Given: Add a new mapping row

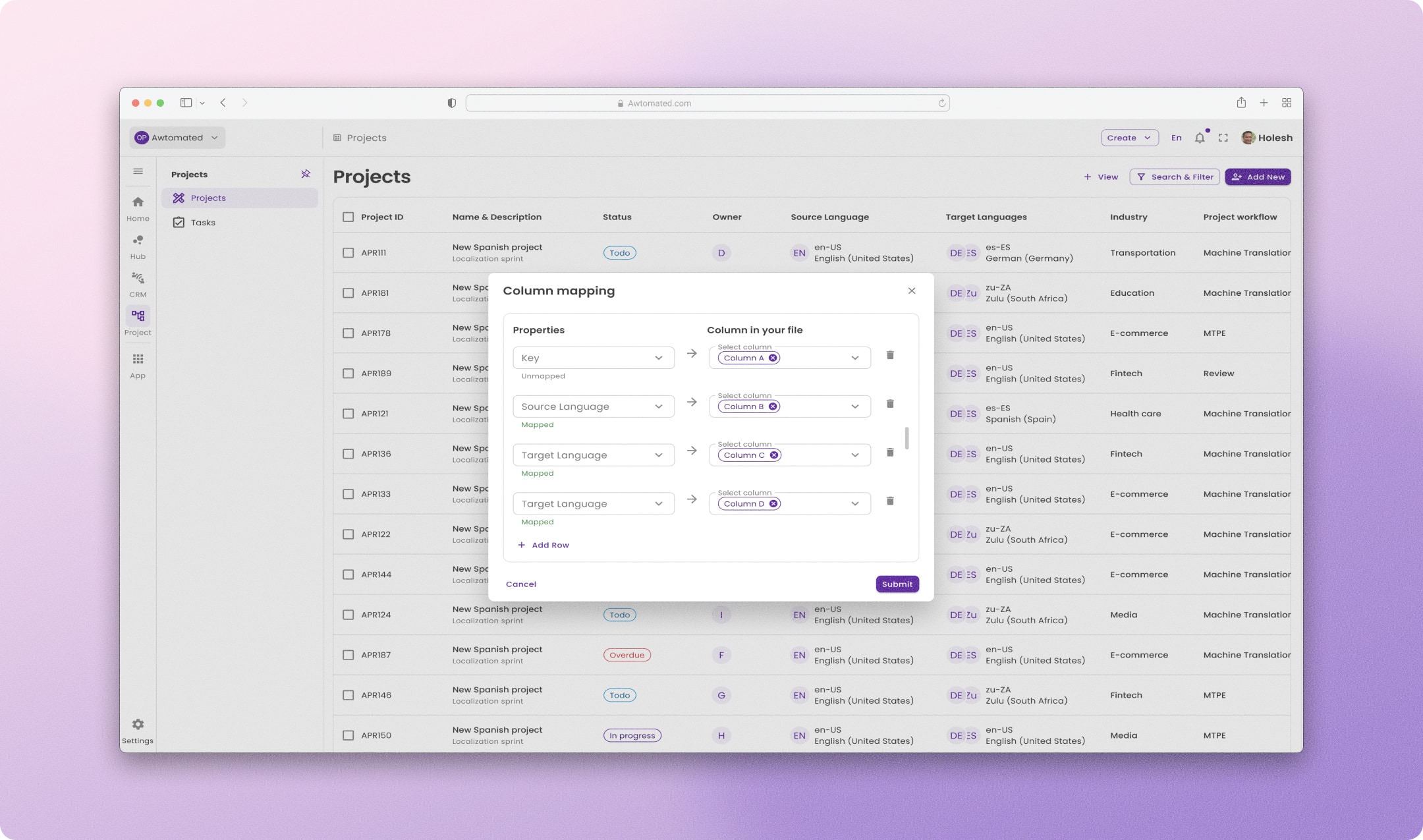Looking at the screenshot, I should coord(544,545).
